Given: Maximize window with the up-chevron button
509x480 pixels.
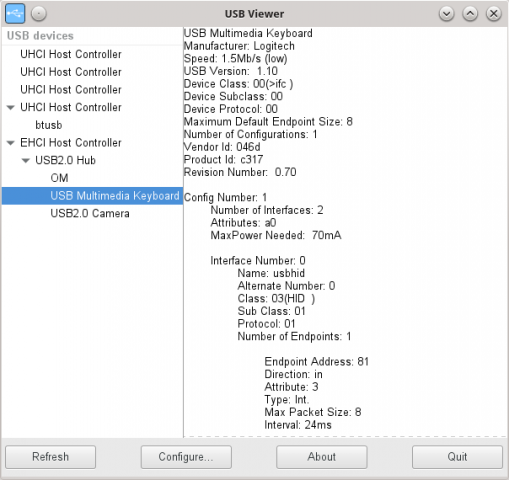Looking at the screenshot, I should tap(470, 14).
